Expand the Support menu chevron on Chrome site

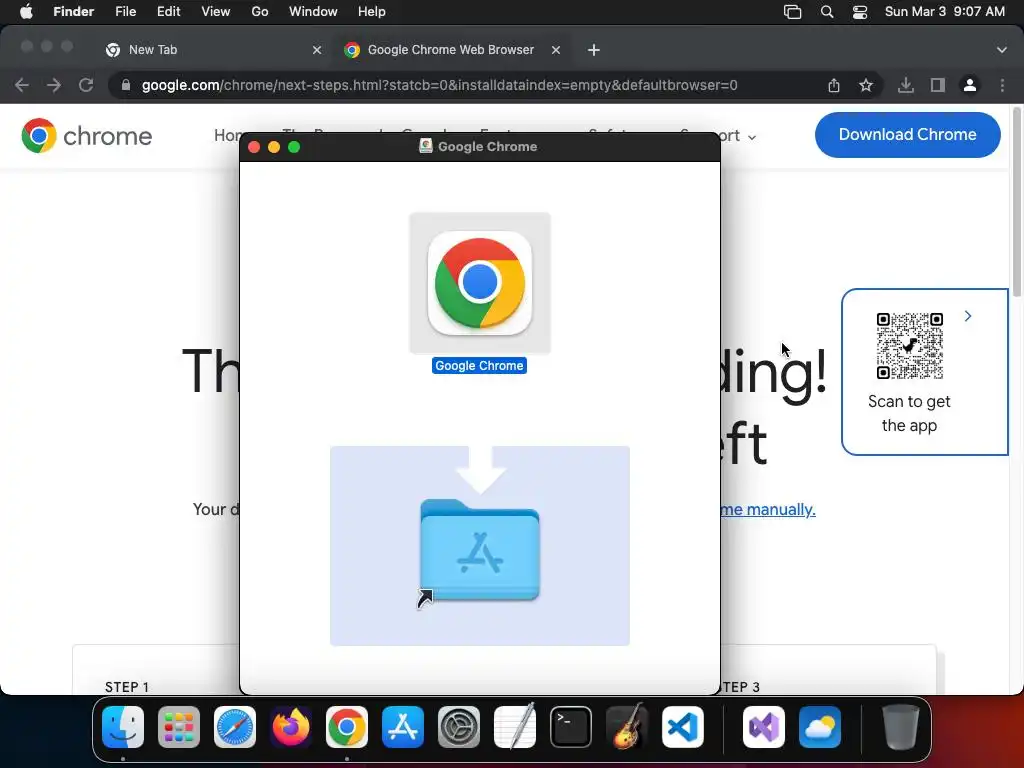pos(752,137)
